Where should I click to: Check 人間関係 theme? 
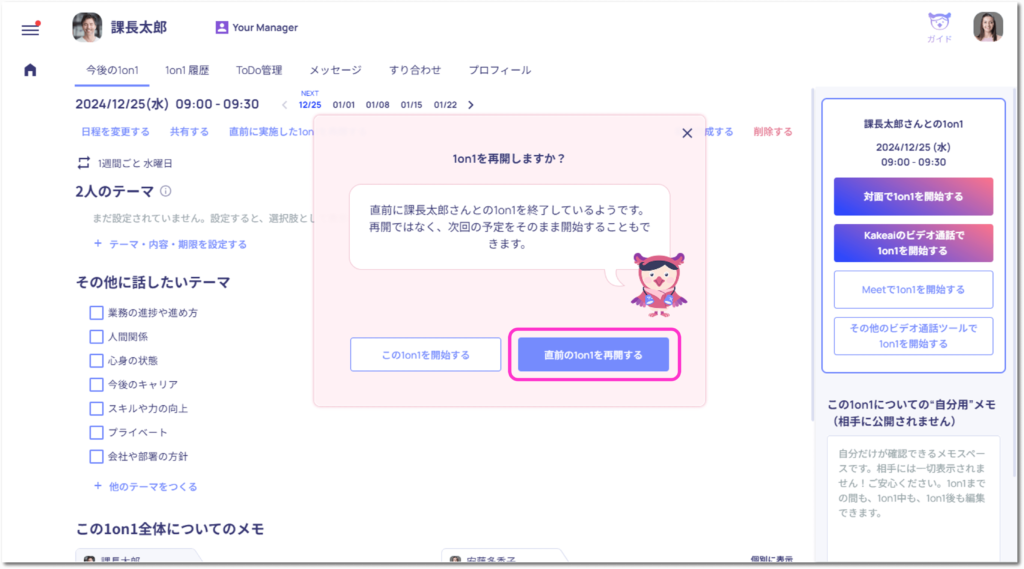tap(96, 337)
